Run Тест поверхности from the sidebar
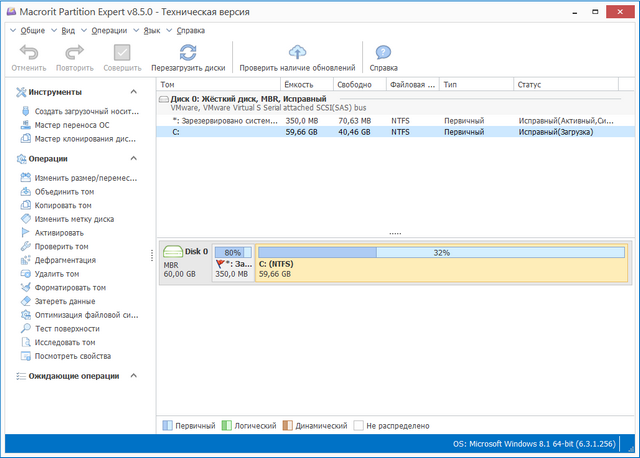The height and width of the screenshot is (458, 640). point(67,328)
